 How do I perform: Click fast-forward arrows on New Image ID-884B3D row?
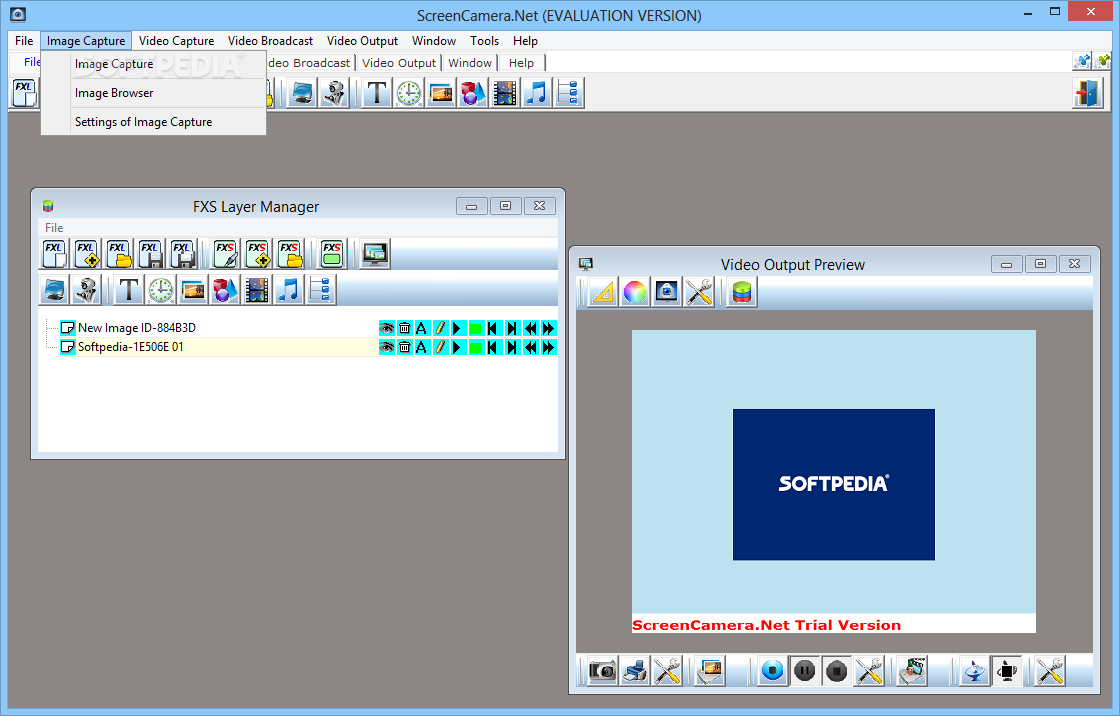click(548, 328)
